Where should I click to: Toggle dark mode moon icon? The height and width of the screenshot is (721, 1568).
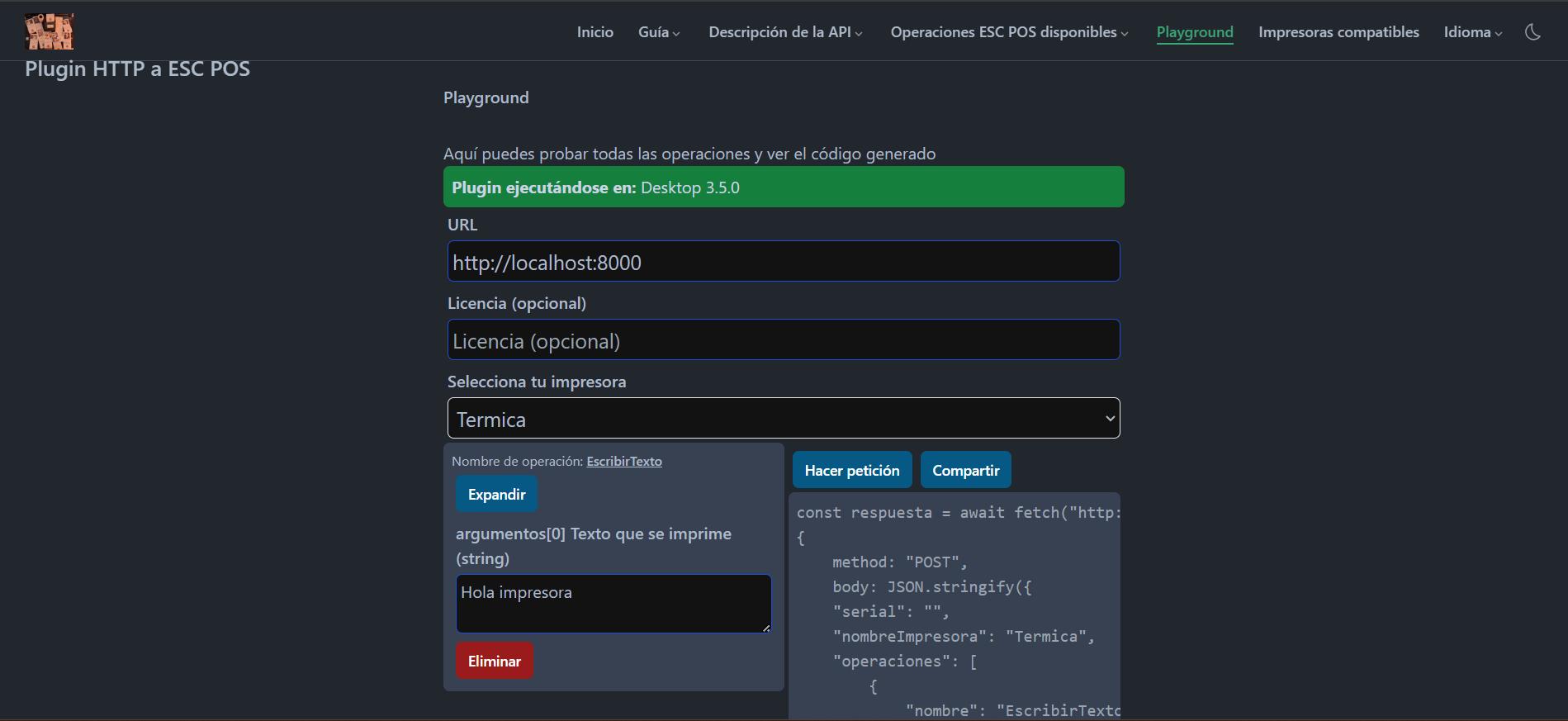pyautogui.click(x=1532, y=32)
